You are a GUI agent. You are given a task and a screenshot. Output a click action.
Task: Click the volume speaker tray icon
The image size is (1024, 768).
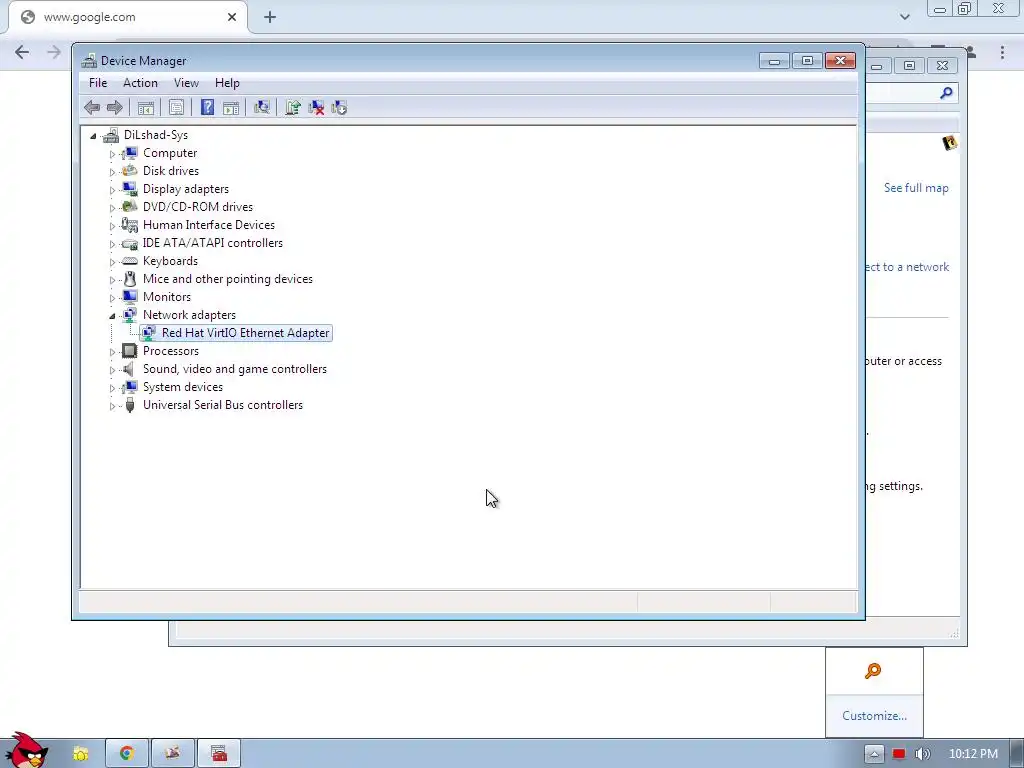click(922, 754)
